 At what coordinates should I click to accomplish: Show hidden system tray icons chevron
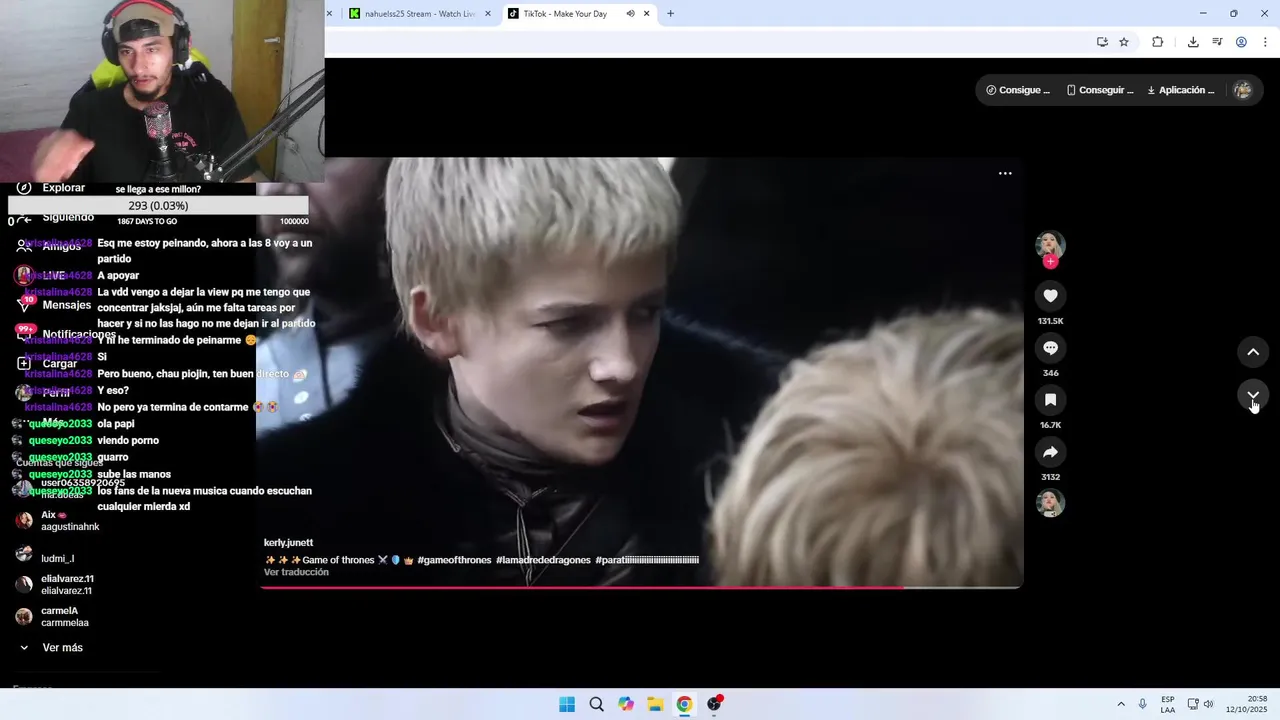point(1121,704)
